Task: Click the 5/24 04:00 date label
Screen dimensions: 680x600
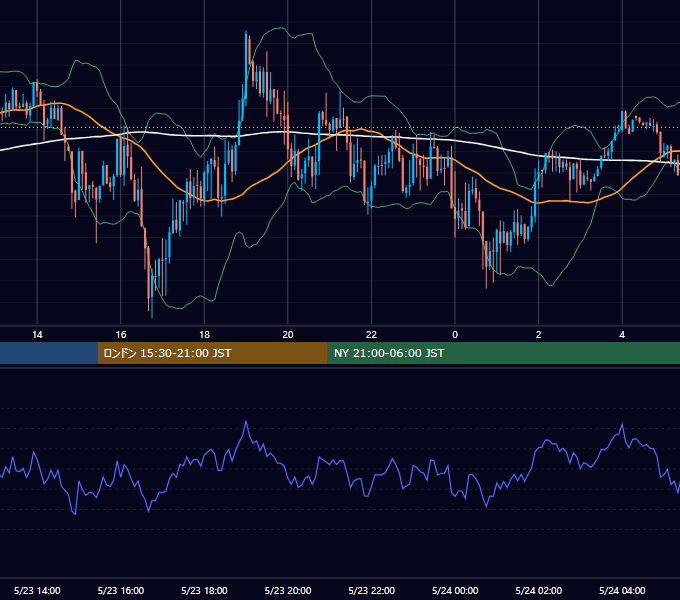Action: click(x=622, y=590)
